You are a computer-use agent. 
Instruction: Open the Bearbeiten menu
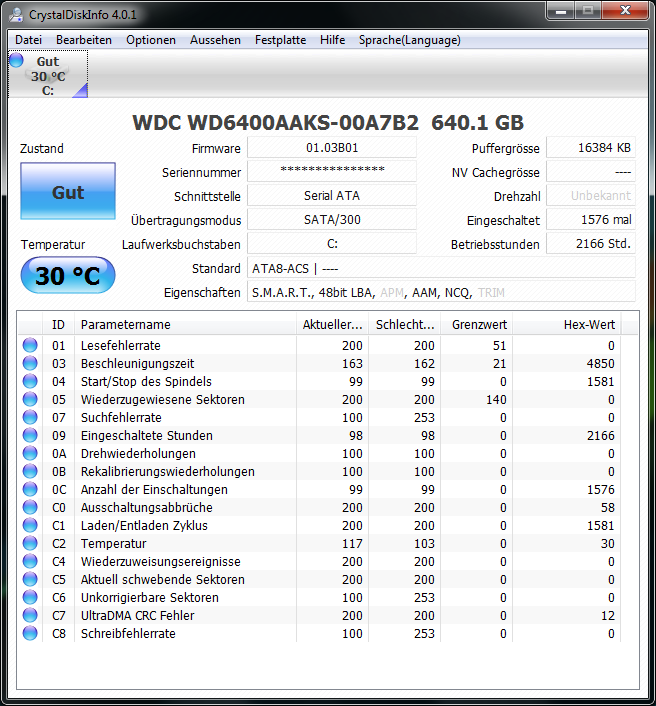(x=84, y=40)
